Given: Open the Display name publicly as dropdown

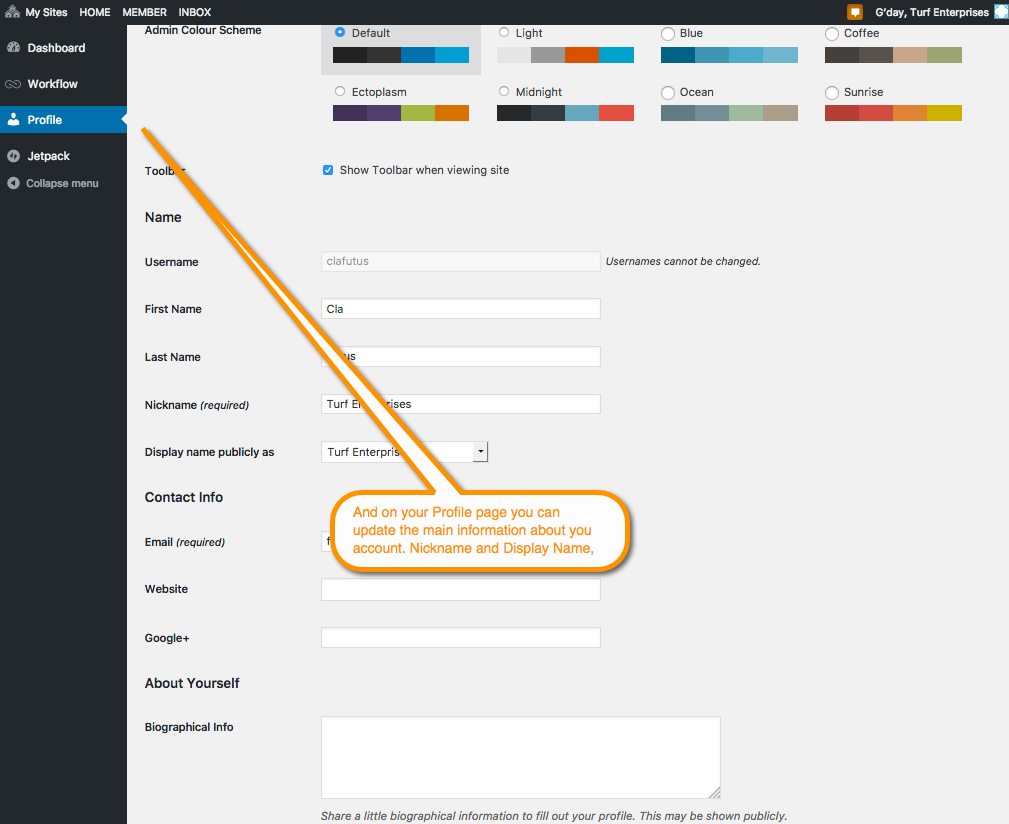Looking at the screenshot, I should [480, 451].
